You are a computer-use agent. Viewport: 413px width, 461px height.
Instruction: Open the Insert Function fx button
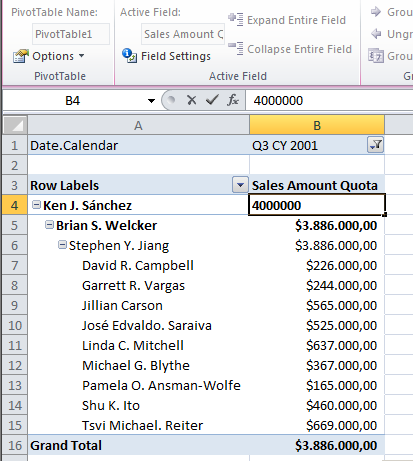[233, 100]
